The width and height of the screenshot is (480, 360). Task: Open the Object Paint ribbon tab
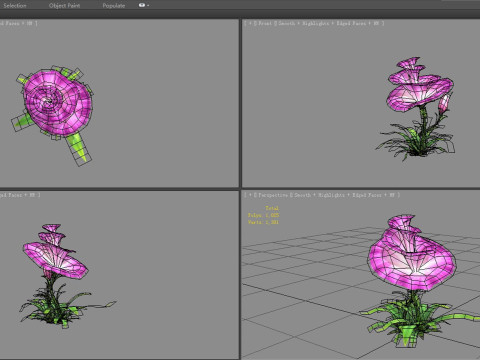point(64,5)
